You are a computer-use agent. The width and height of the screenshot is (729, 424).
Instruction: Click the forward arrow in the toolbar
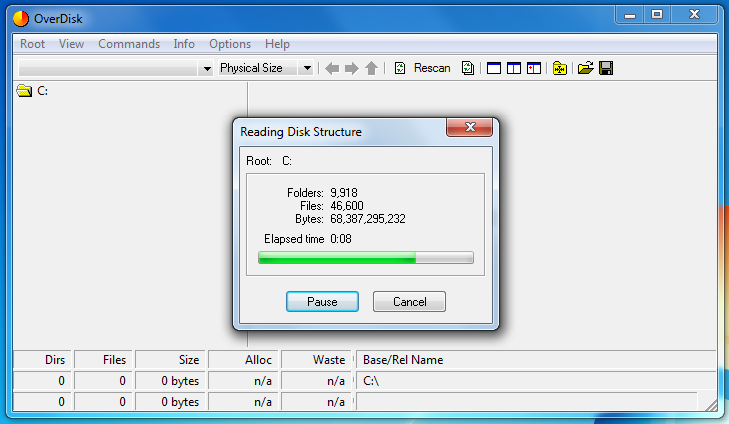(352, 68)
